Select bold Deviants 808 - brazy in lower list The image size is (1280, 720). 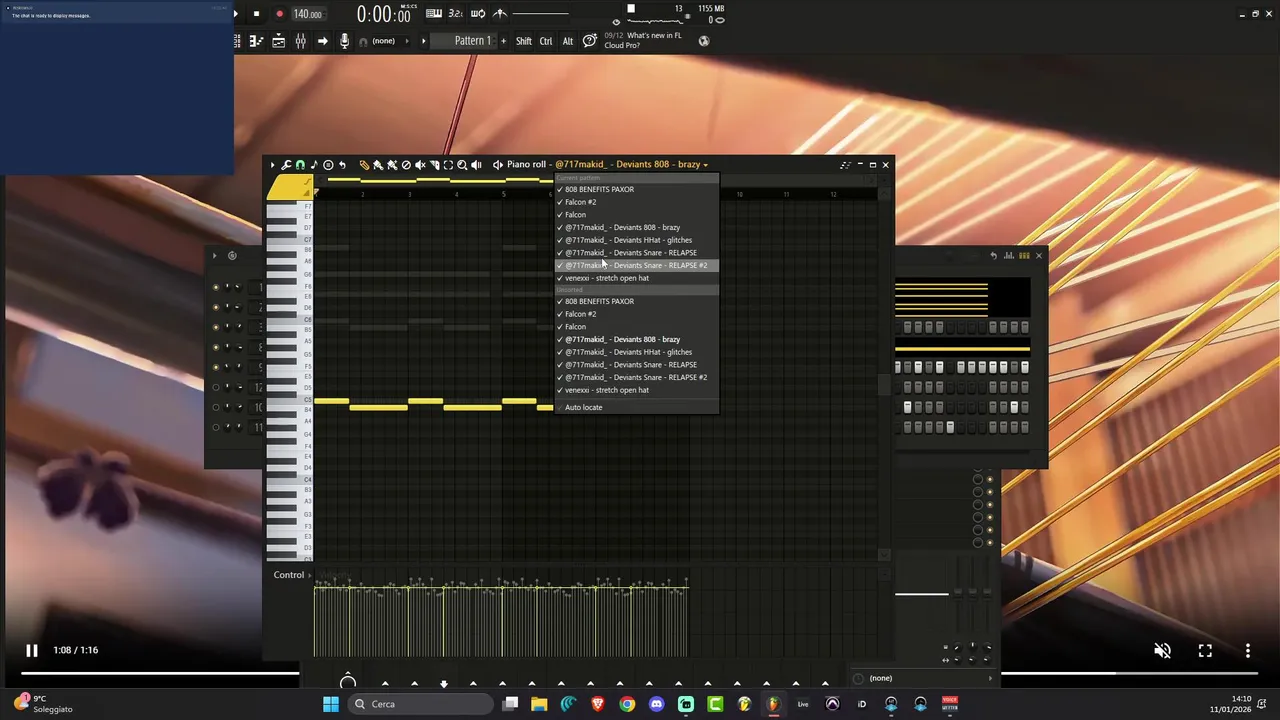coord(636,339)
